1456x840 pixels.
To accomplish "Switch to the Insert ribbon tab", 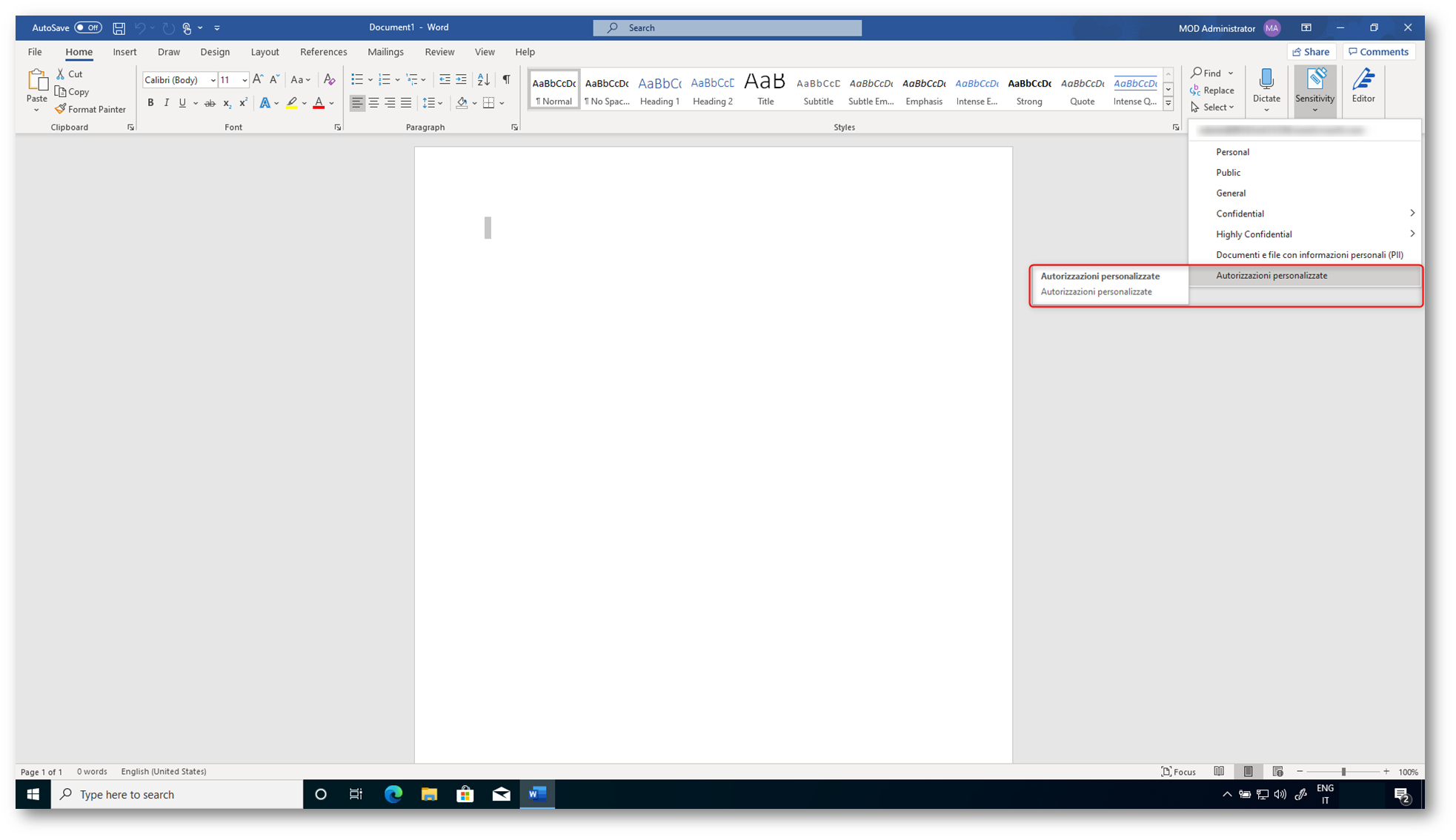I will 124,52.
